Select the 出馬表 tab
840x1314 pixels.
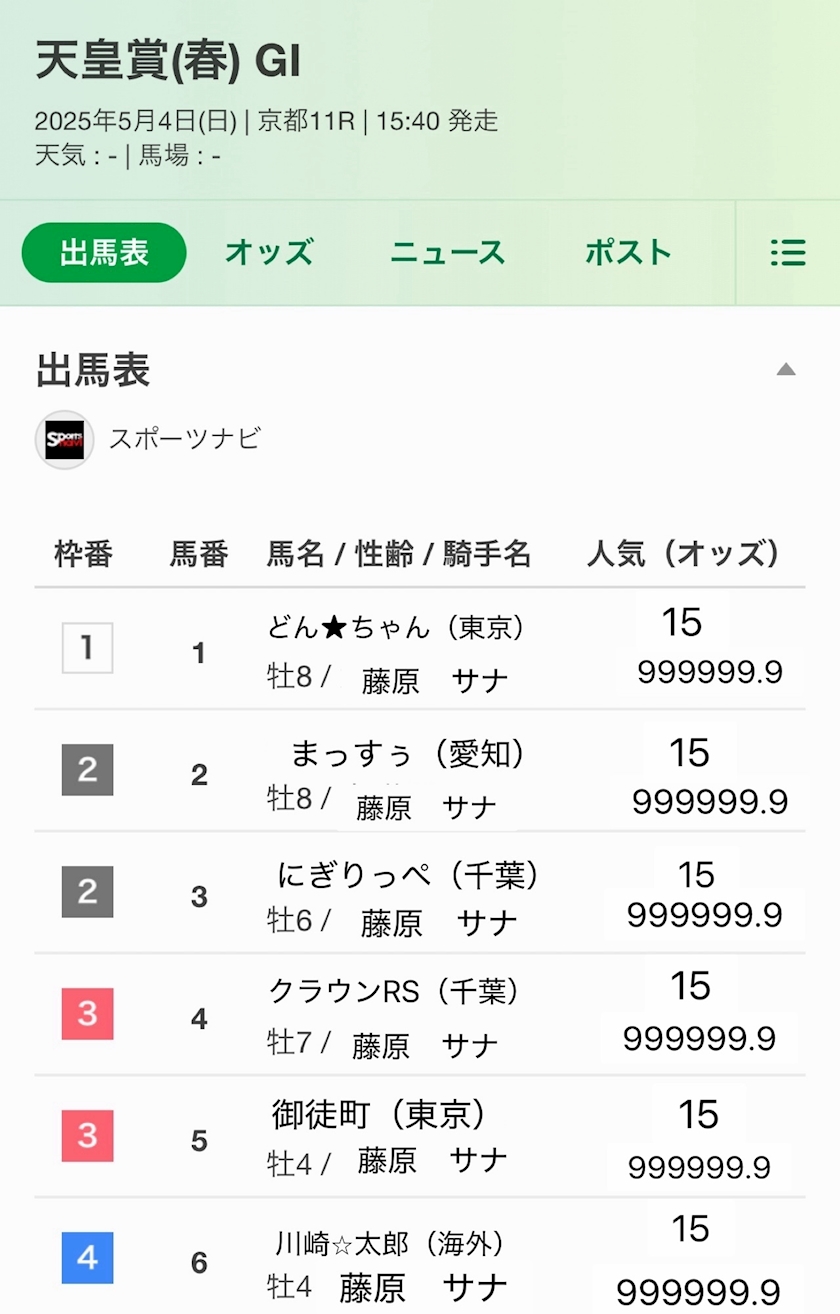pos(104,253)
